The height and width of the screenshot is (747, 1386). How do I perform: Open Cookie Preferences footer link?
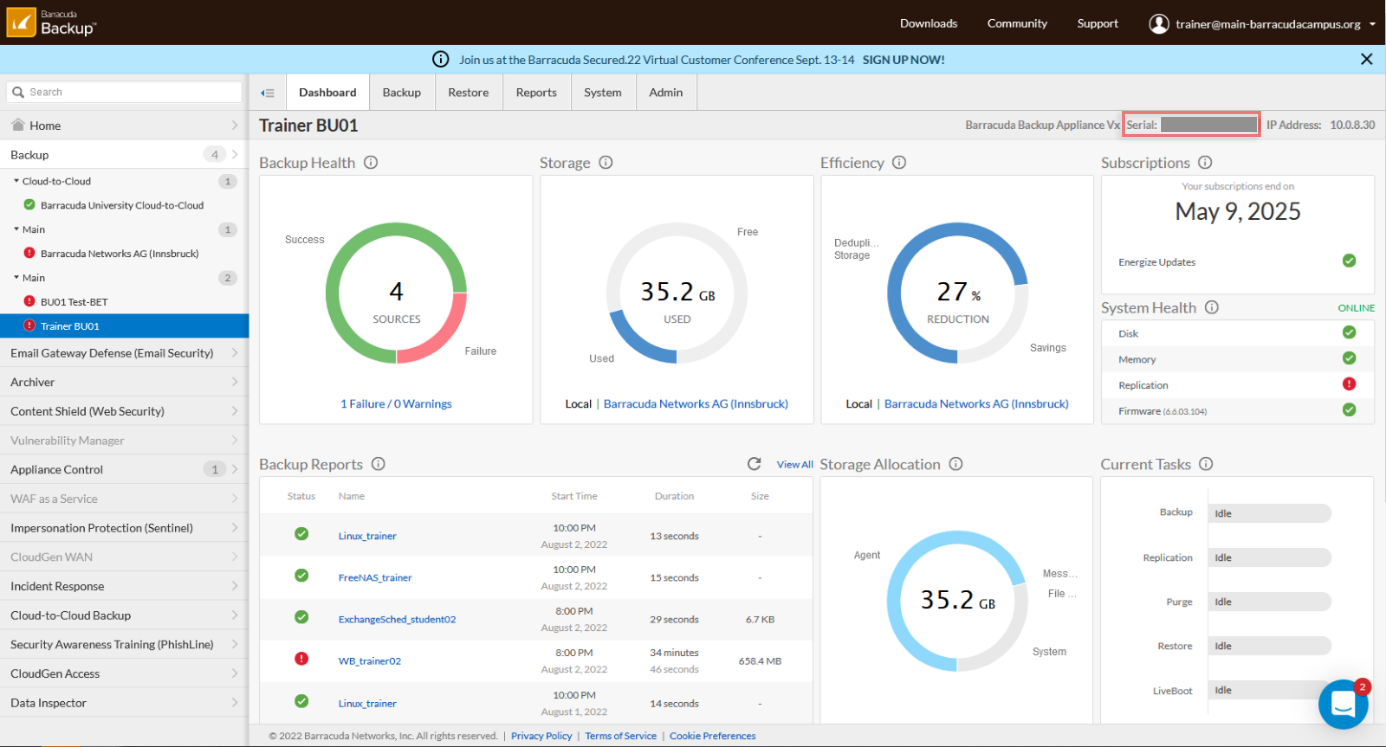pyautogui.click(x=713, y=736)
